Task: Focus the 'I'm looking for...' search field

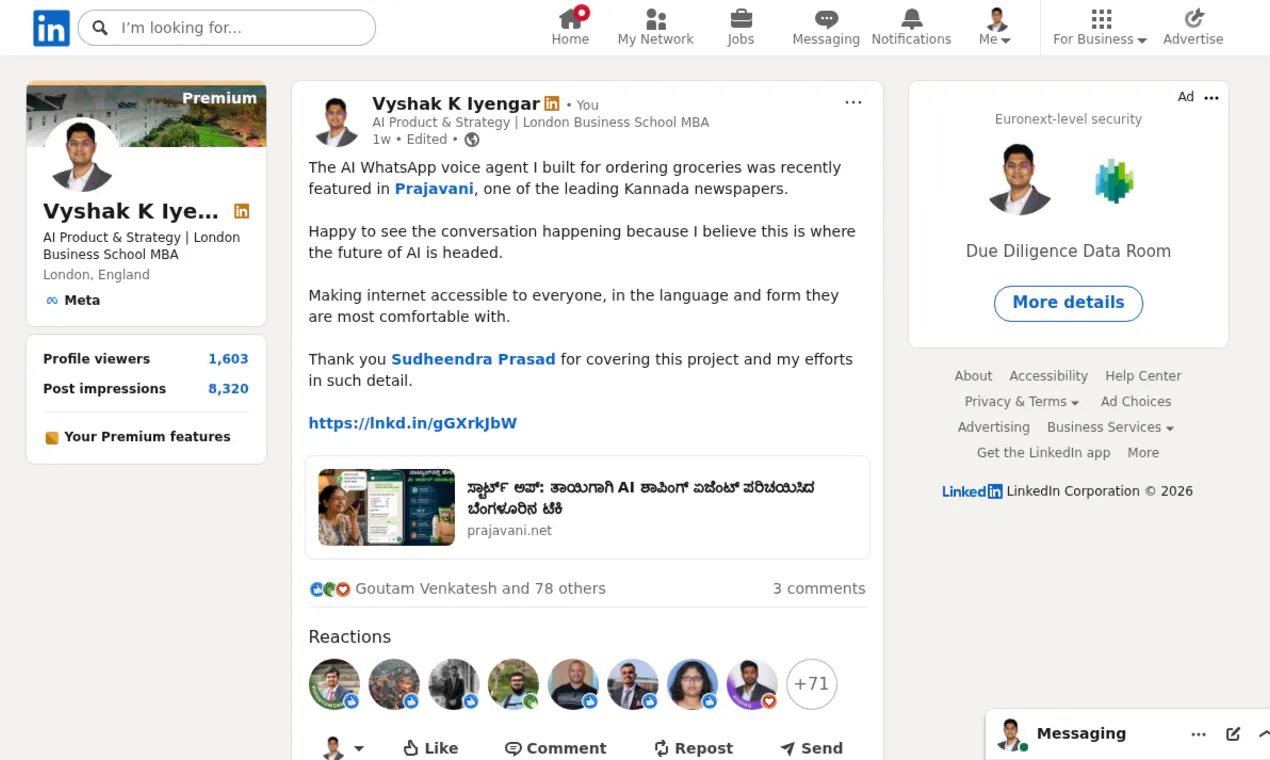Action: (227, 28)
